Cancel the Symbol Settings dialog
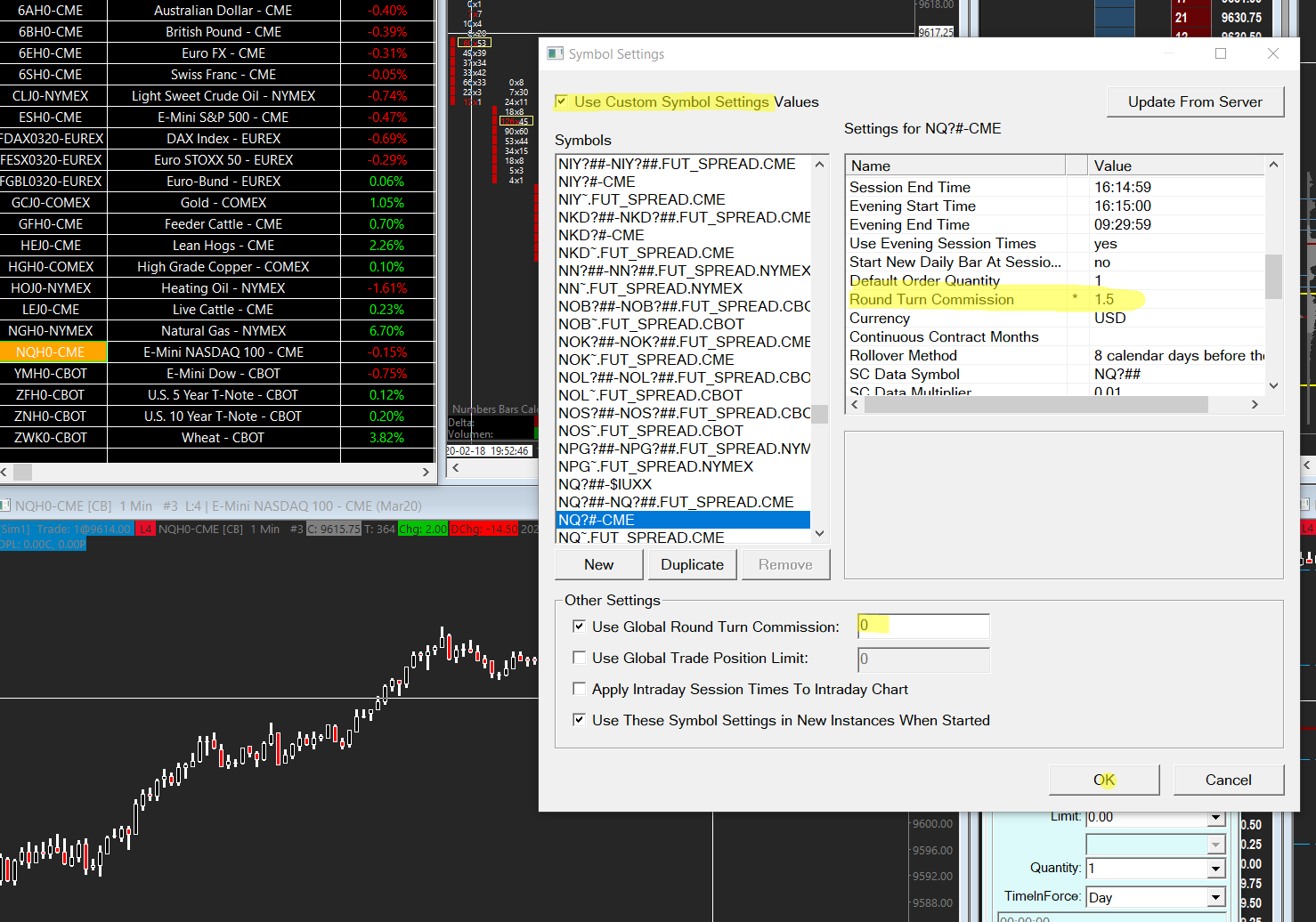This screenshot has height=922, width=1316. (x=1229, y=780)
